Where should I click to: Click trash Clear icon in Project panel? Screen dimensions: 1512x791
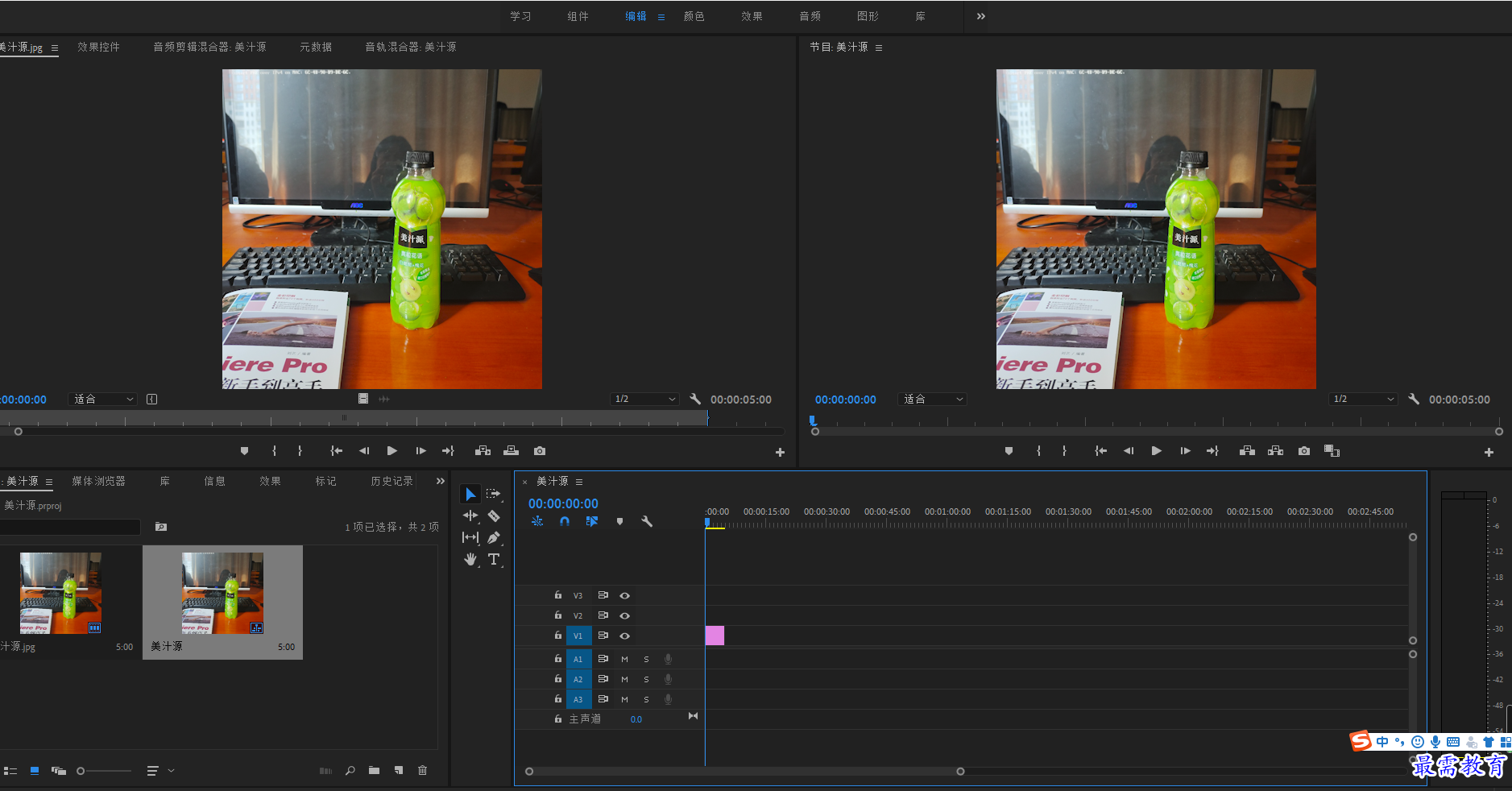[422, 771]
